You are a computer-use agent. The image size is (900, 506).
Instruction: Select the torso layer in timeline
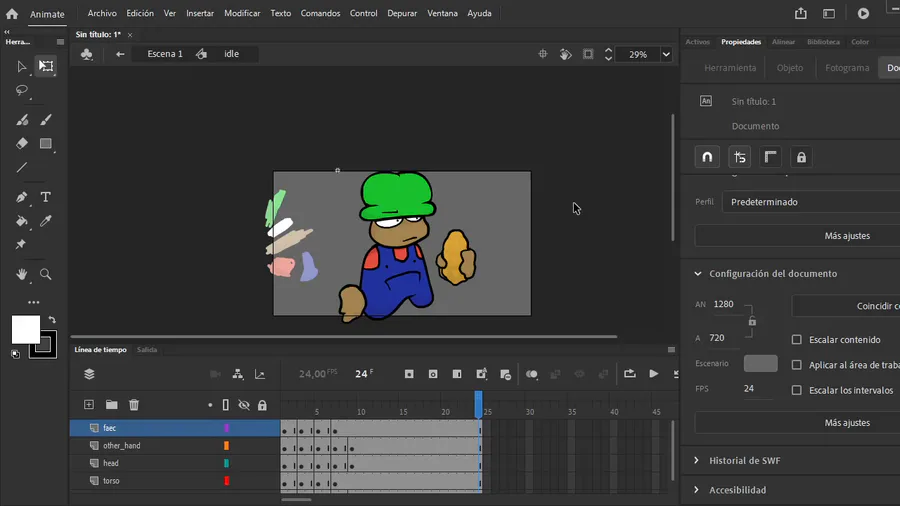(x=111, y=481)
